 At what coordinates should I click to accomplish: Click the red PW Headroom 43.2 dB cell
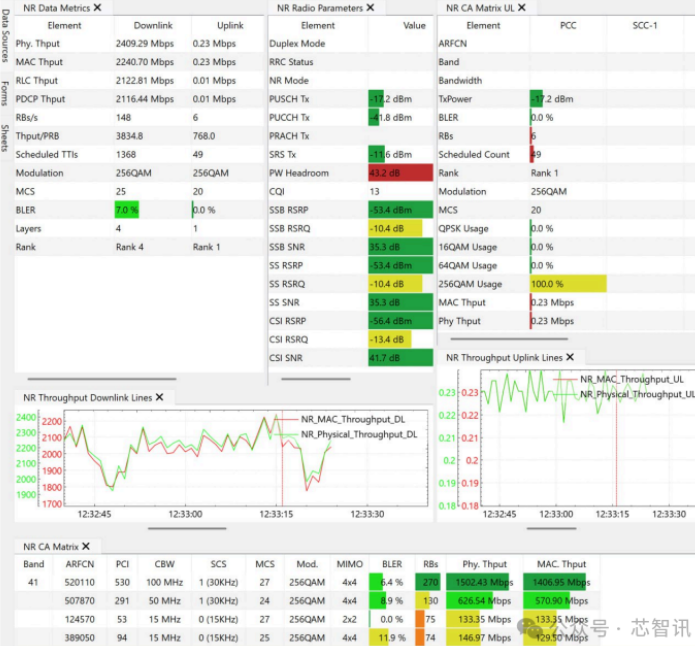tap(400, 173)
